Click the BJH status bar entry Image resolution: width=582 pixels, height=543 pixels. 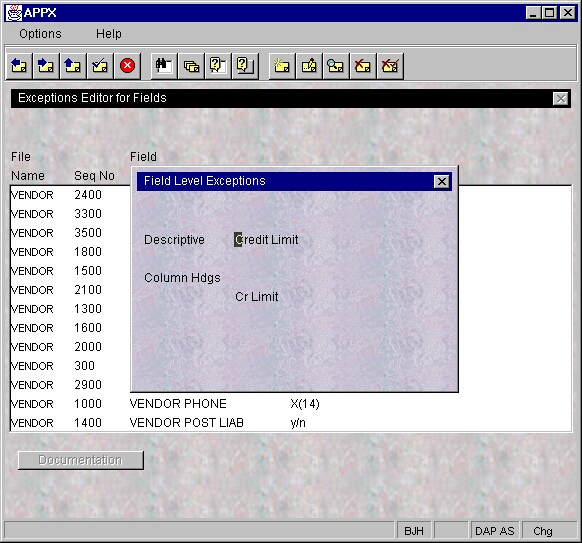(414, 531)
